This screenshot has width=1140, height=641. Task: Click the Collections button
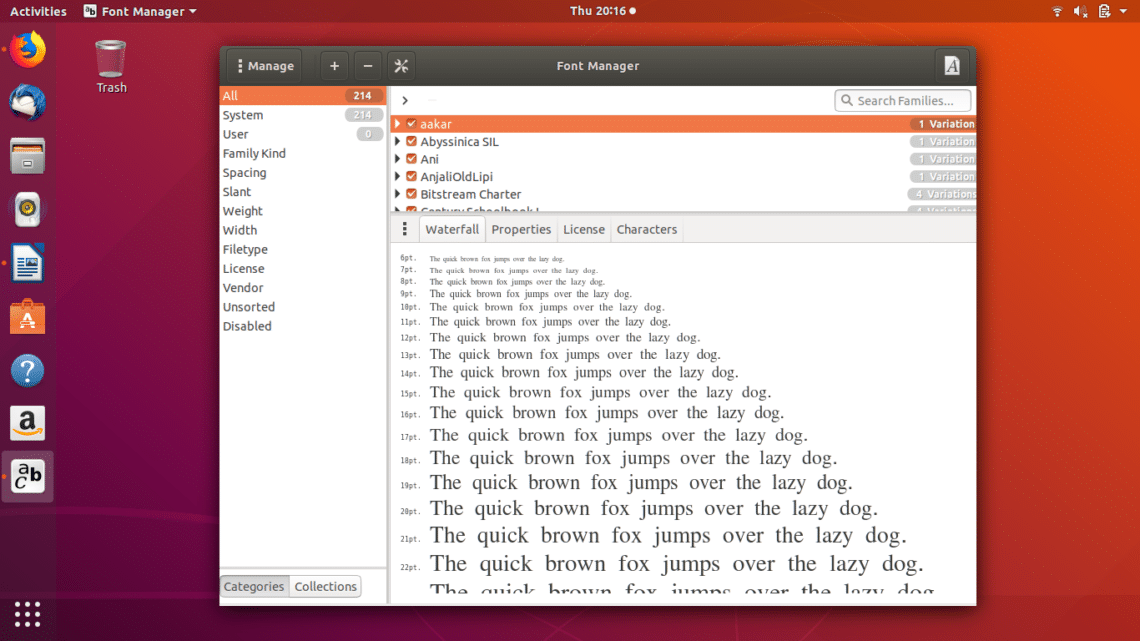click(x=325, y=586)
